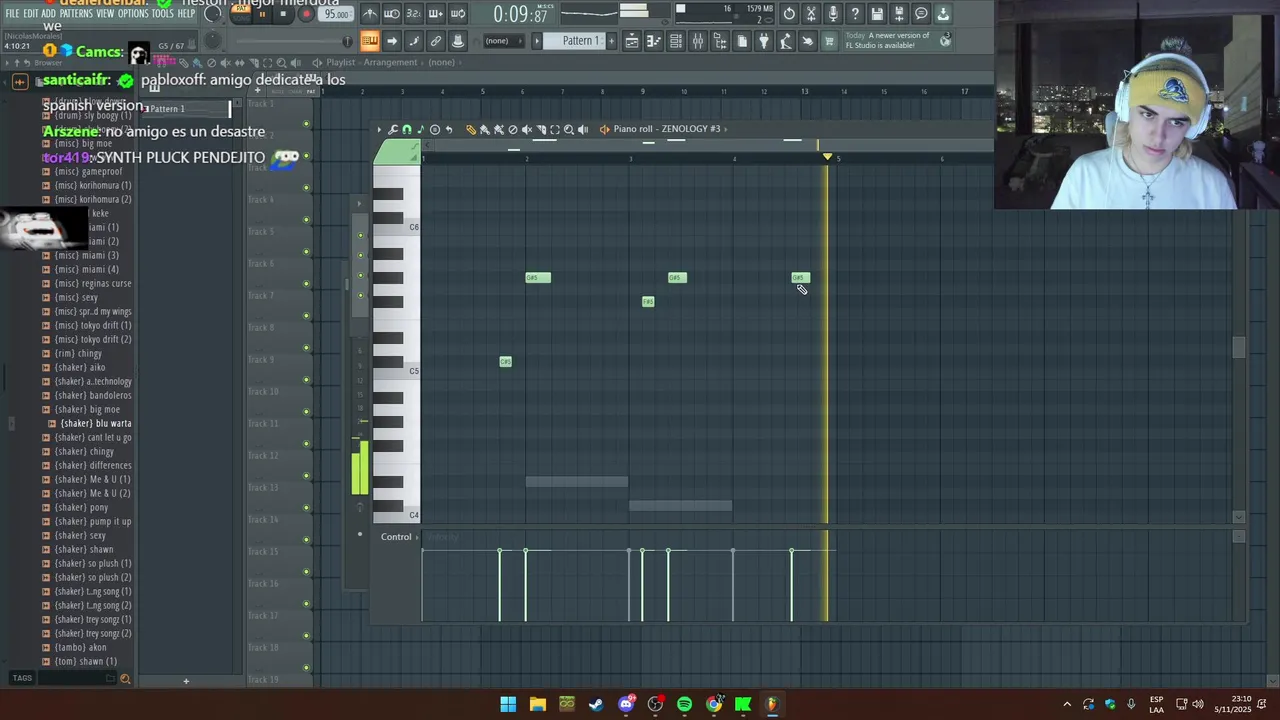
Task: Select the Delete tool in piano roll toolbar
Action: pyautogui.click(x=513, y=129)
